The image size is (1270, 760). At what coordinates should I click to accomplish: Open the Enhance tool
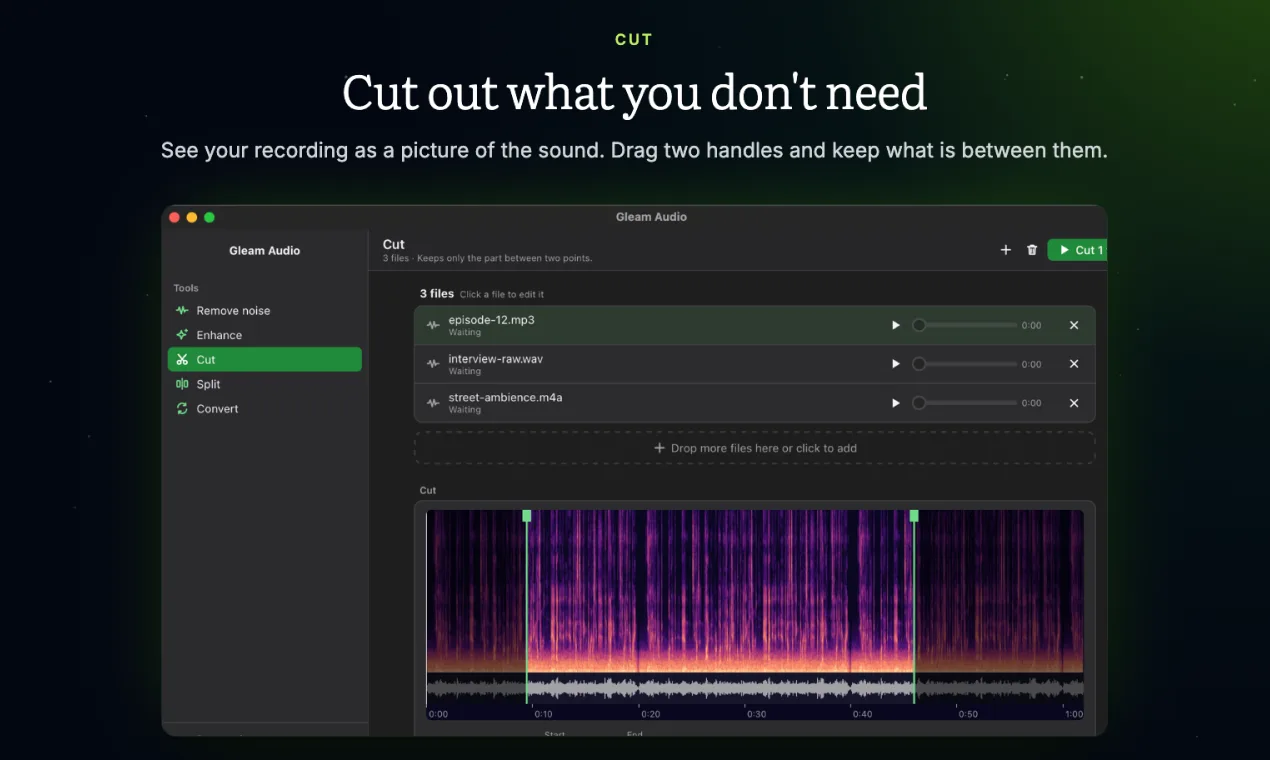coord(264,335)
